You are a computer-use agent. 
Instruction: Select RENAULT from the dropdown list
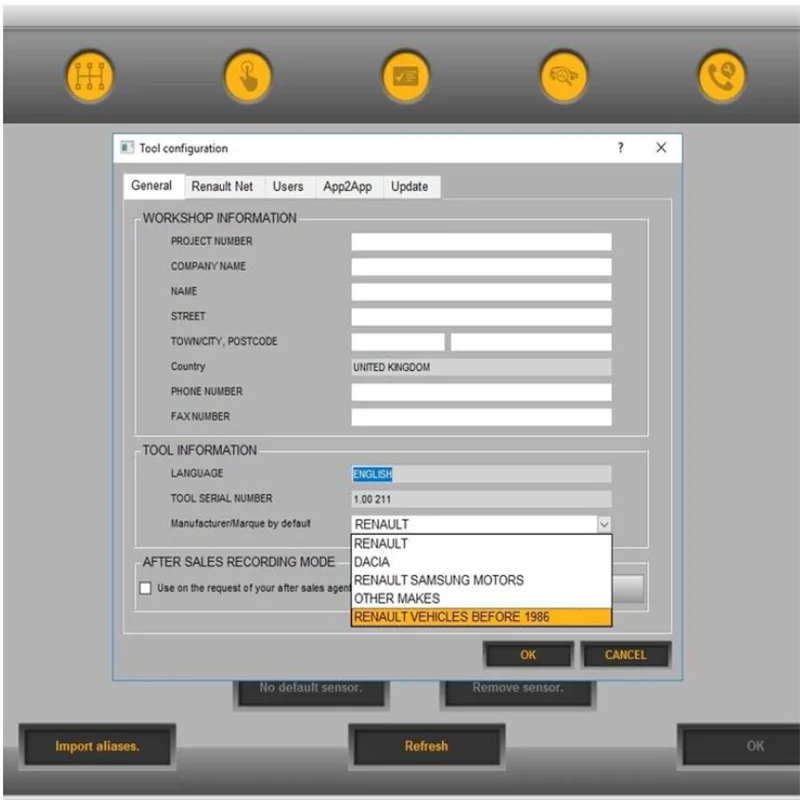pyautogui.click(x=481, y=544)
